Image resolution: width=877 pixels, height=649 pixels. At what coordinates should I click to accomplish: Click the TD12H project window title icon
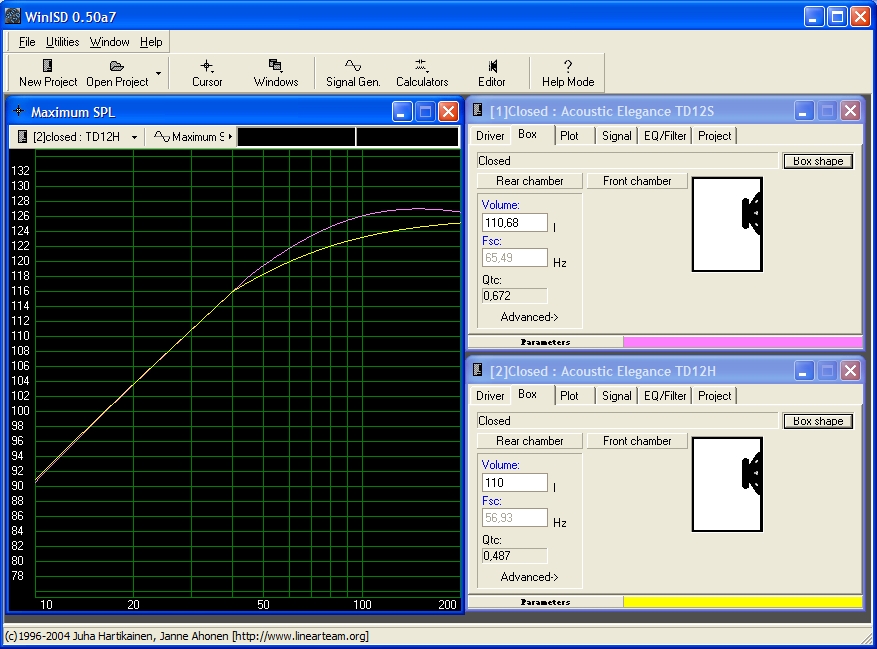pyautogui.click(x=478, y=370)
